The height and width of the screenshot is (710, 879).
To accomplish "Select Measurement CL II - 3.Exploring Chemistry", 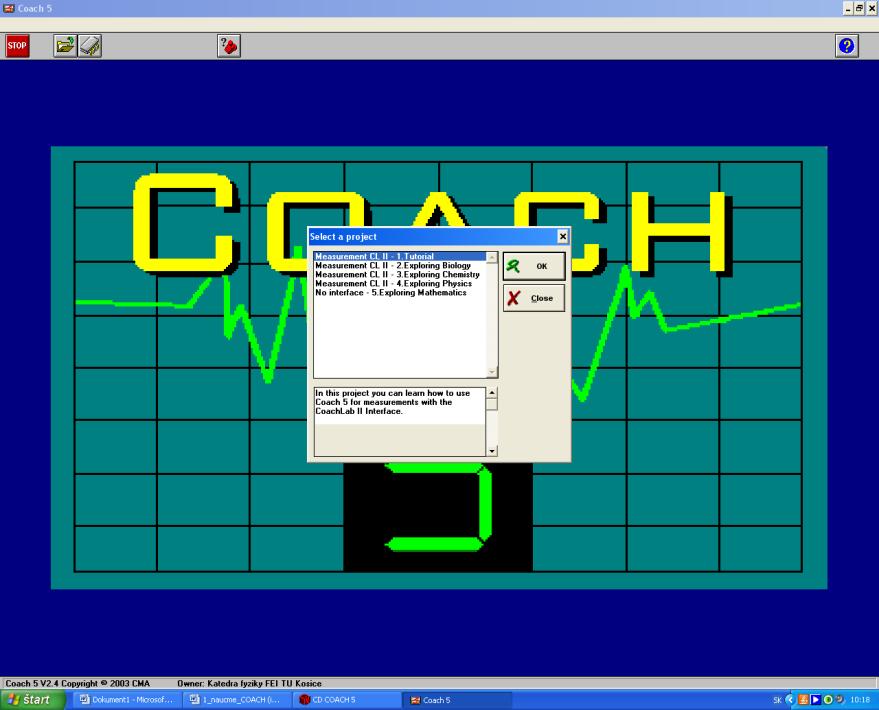I will pos(400,275).
